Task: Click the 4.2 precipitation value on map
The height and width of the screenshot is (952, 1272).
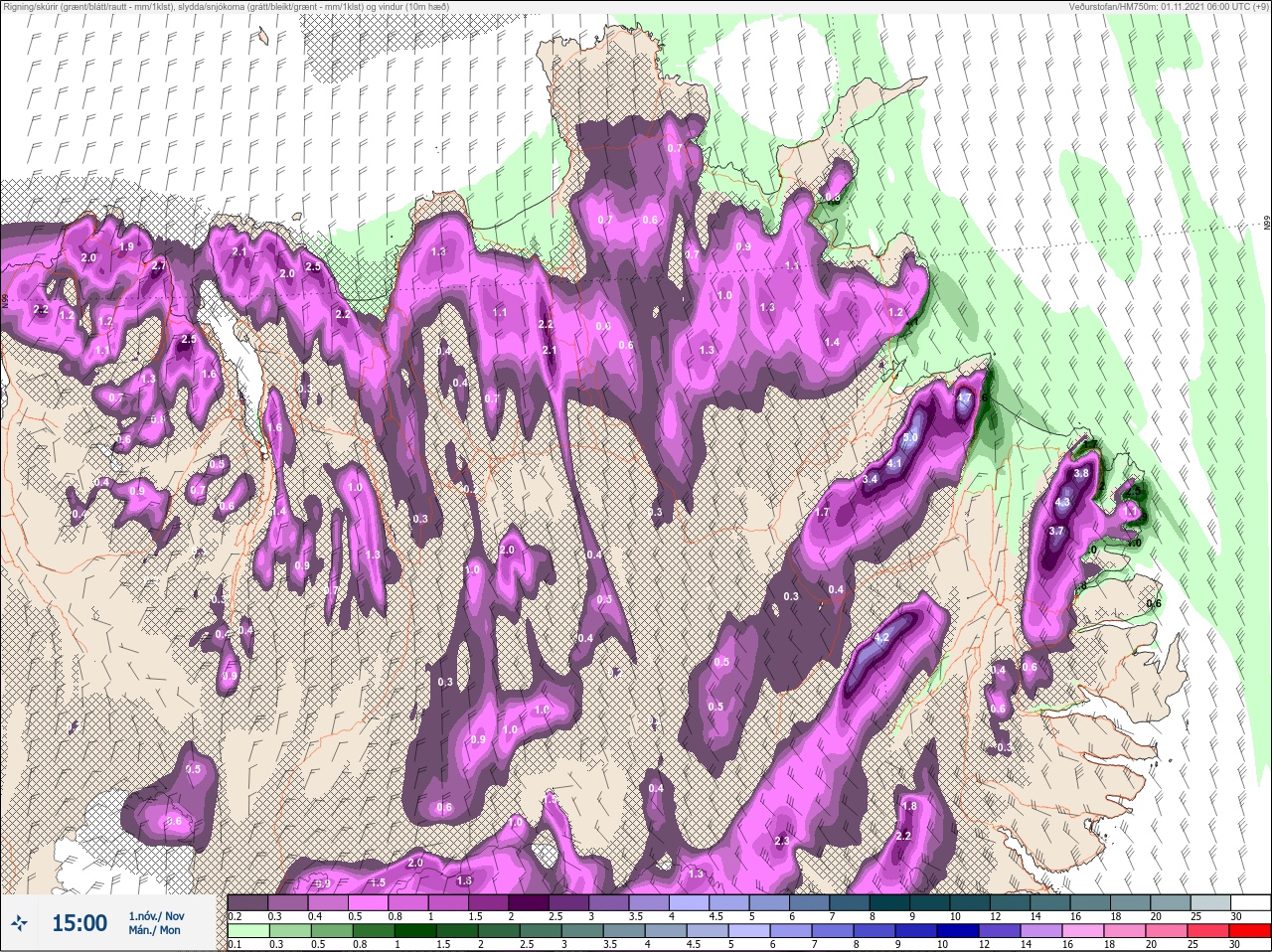Action: [x=880, y=637]
